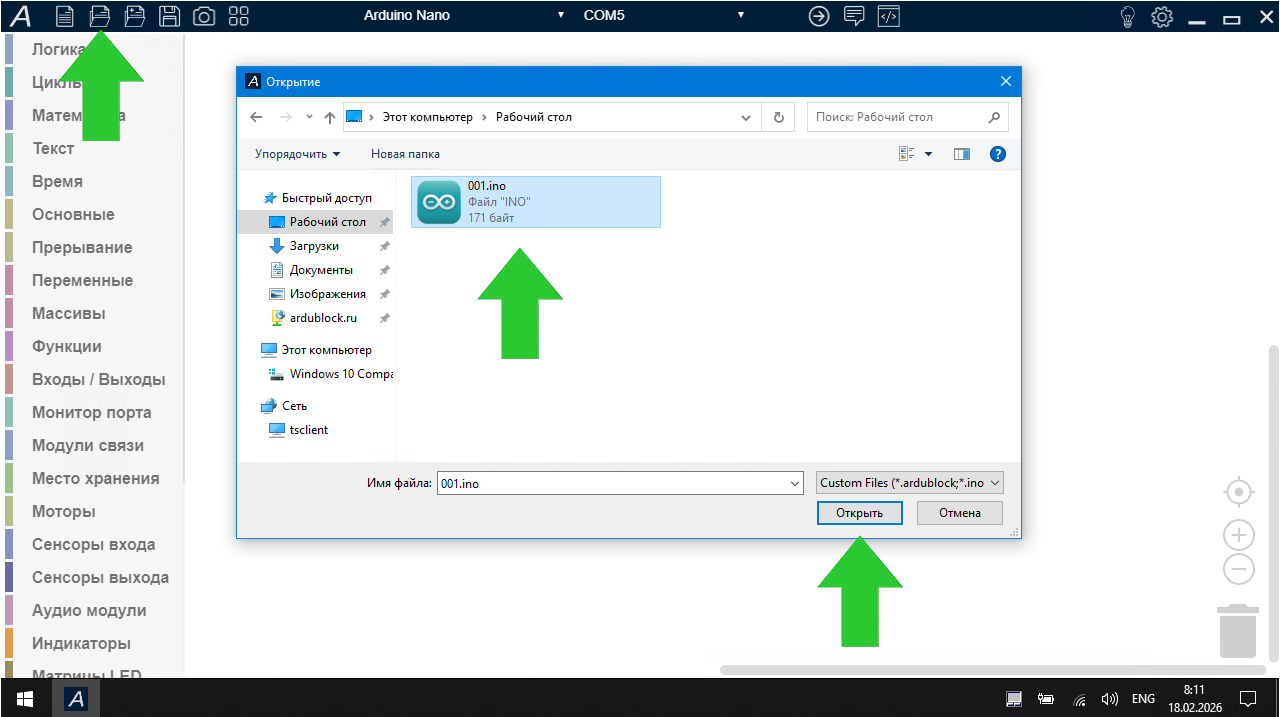
Task: Open the Упорядочить menu
Action: pos(297,154)
